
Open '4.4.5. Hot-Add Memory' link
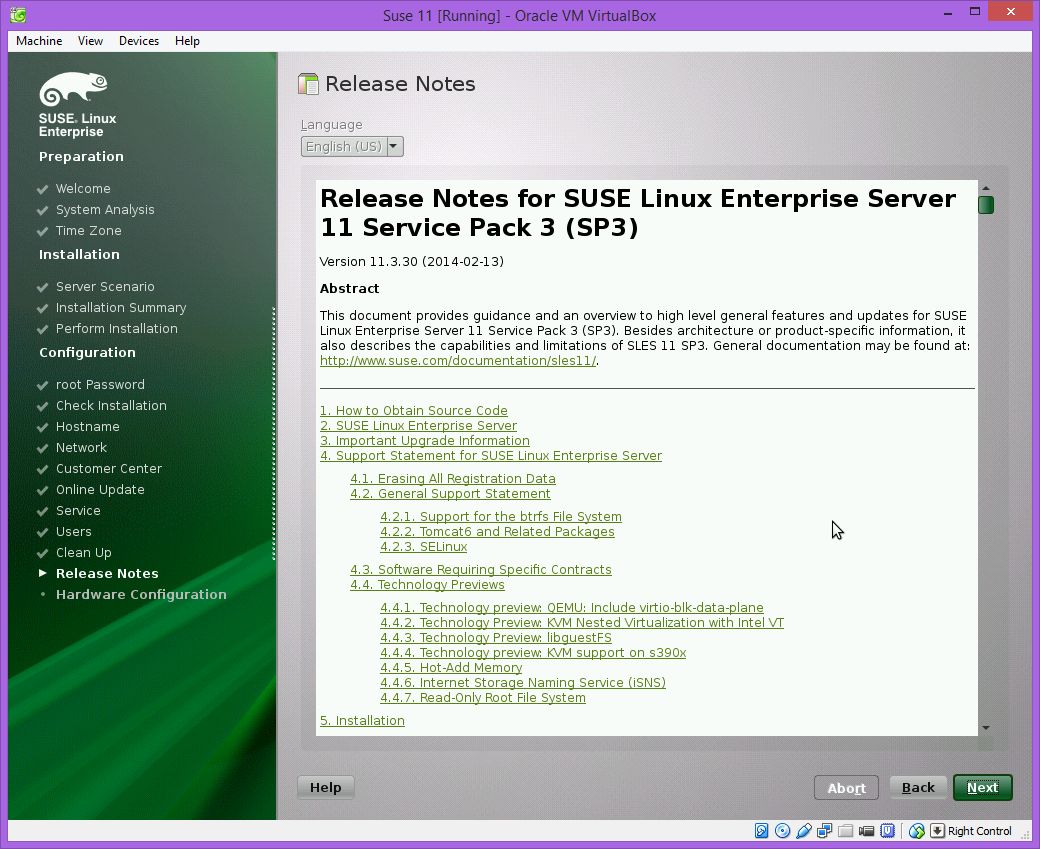click(x=451, y=668)
